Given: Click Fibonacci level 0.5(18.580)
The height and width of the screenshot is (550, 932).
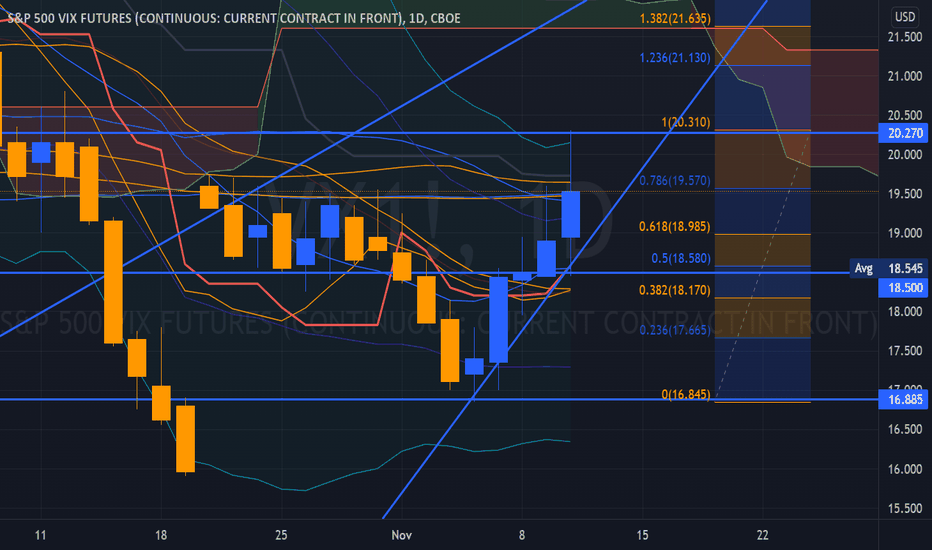Looking at the screenshot, I should [681, 258].
